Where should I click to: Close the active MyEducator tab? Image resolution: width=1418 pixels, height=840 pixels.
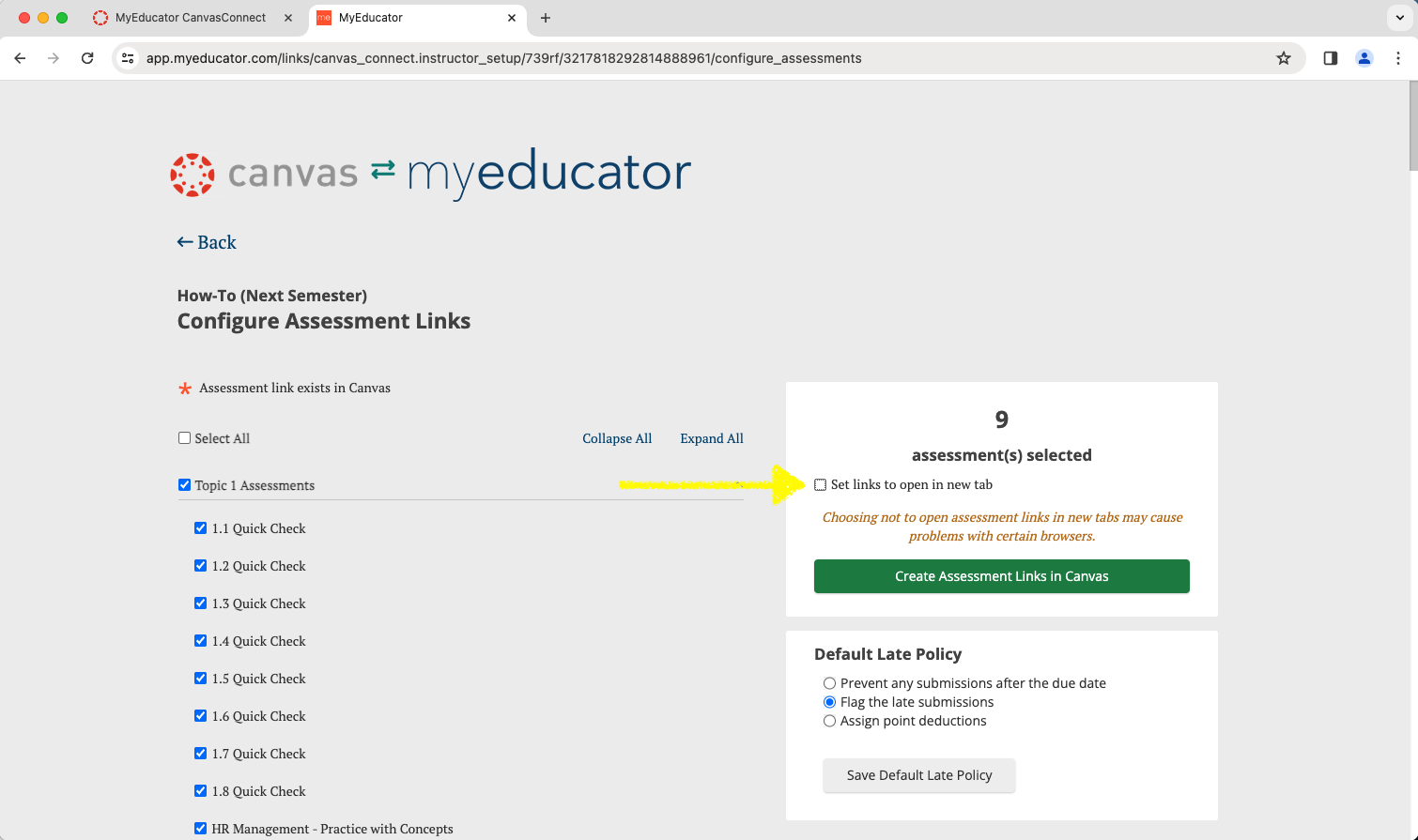point(512,18)
